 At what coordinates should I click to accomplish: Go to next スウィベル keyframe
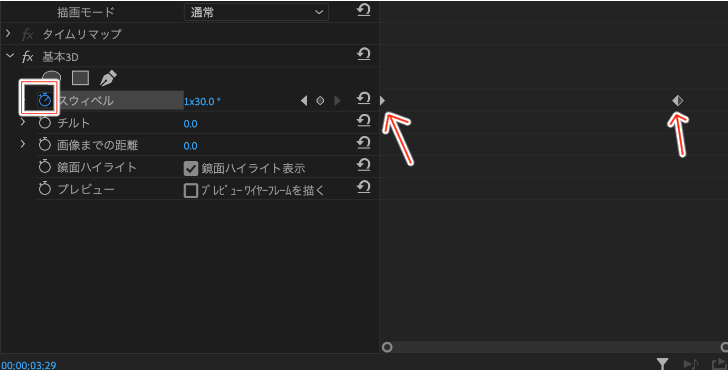click(x=337, y=100)
